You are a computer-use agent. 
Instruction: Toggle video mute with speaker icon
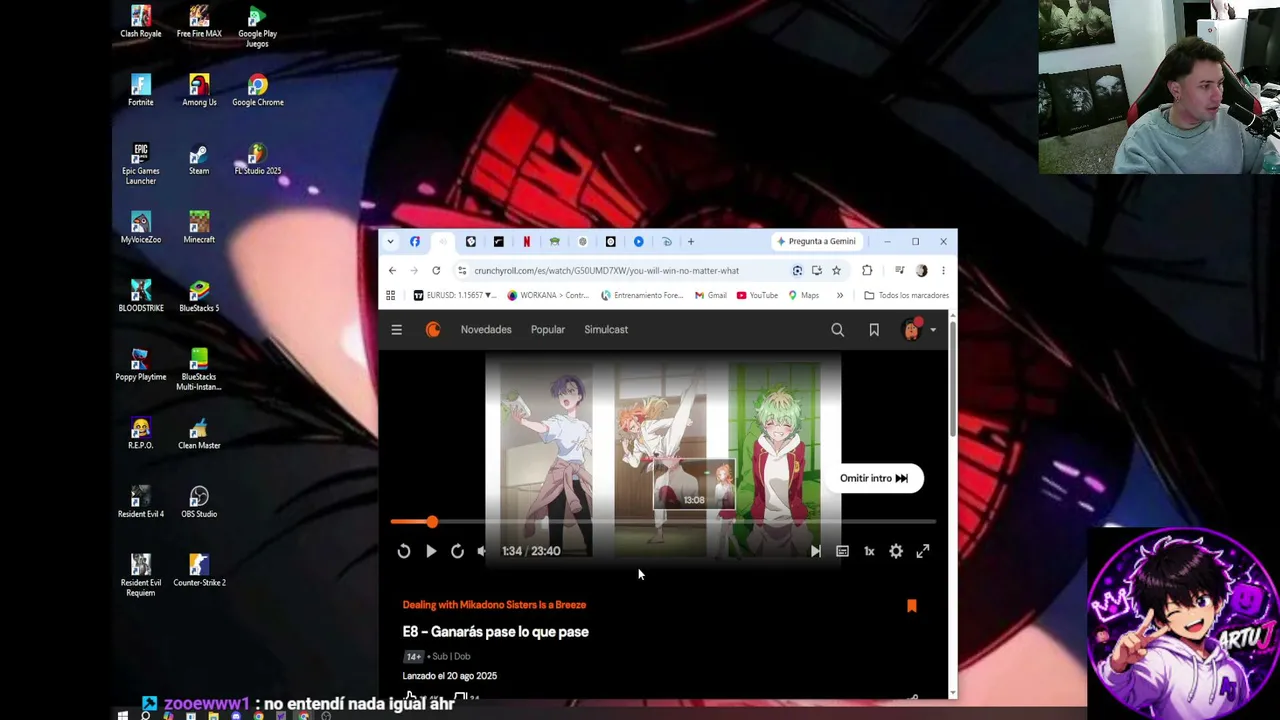(x=482, y=551)
